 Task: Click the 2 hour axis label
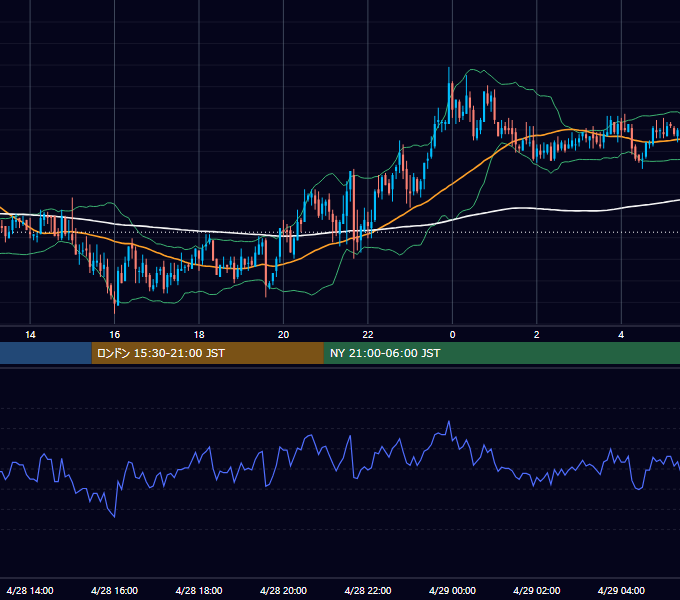click(x=536, y=335)
